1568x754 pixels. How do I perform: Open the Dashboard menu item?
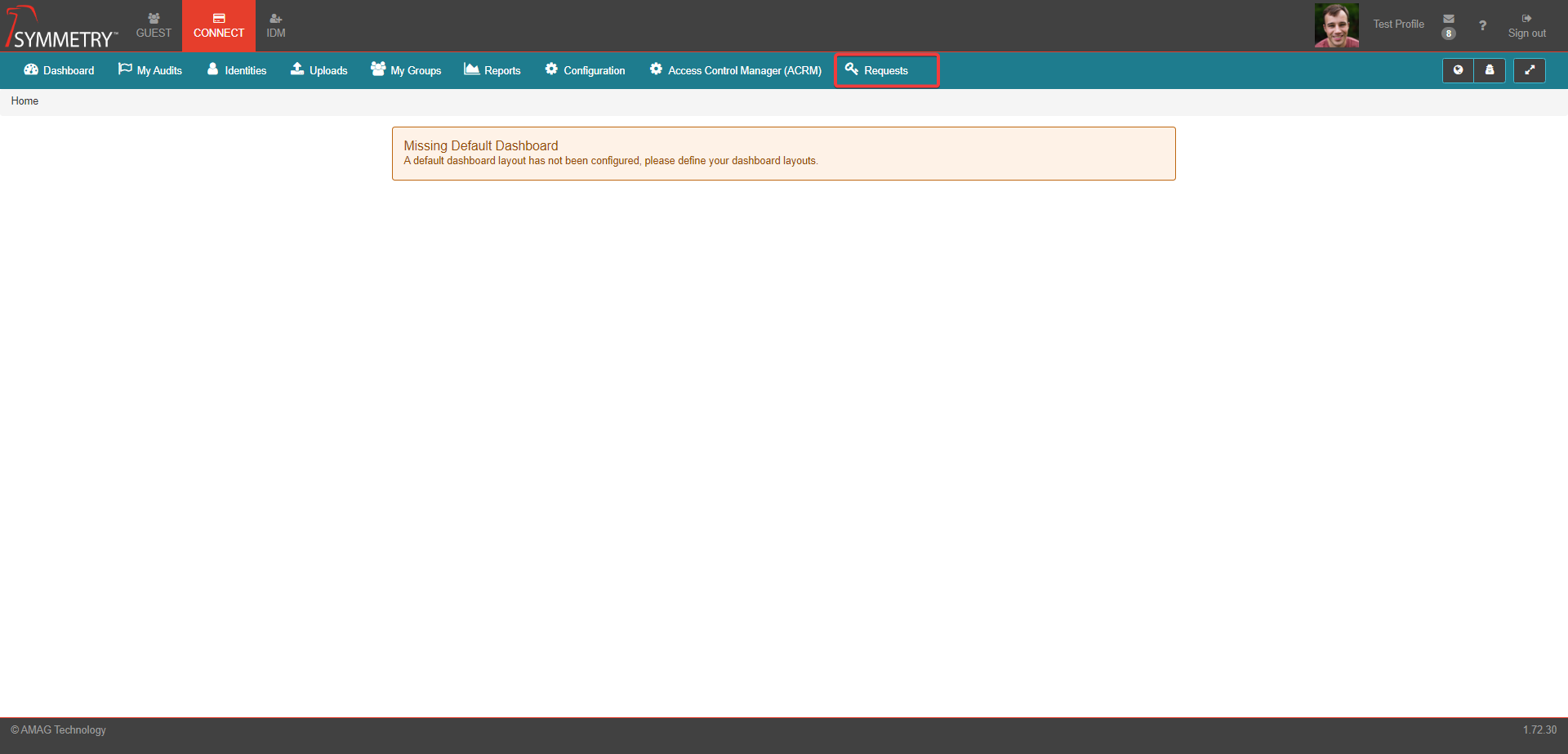tap(59, 70)
